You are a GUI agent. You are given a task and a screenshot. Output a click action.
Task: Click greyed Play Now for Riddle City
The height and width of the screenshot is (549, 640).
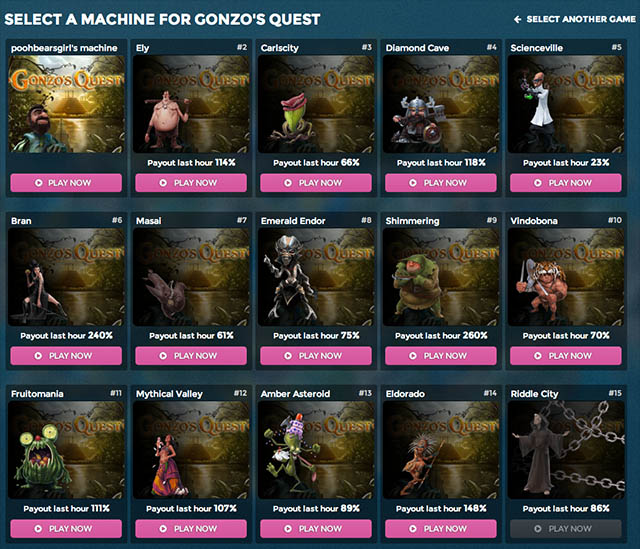coord(566,529)
